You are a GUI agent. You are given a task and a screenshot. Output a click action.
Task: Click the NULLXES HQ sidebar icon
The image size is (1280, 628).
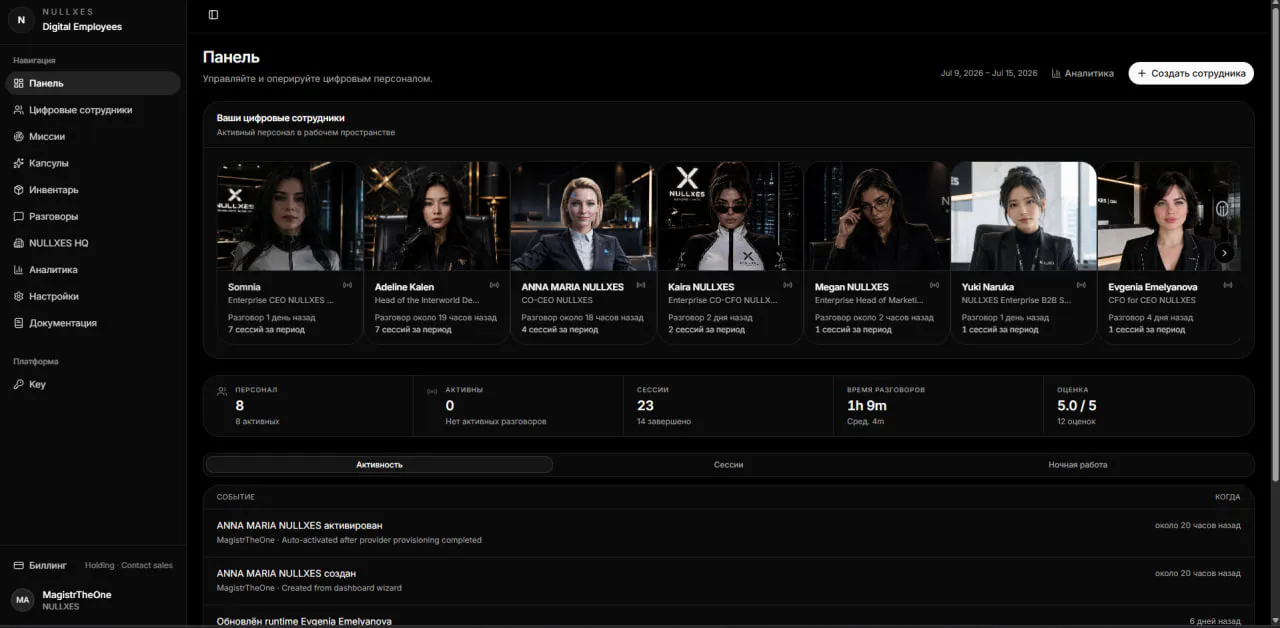[x=19, y=243]
